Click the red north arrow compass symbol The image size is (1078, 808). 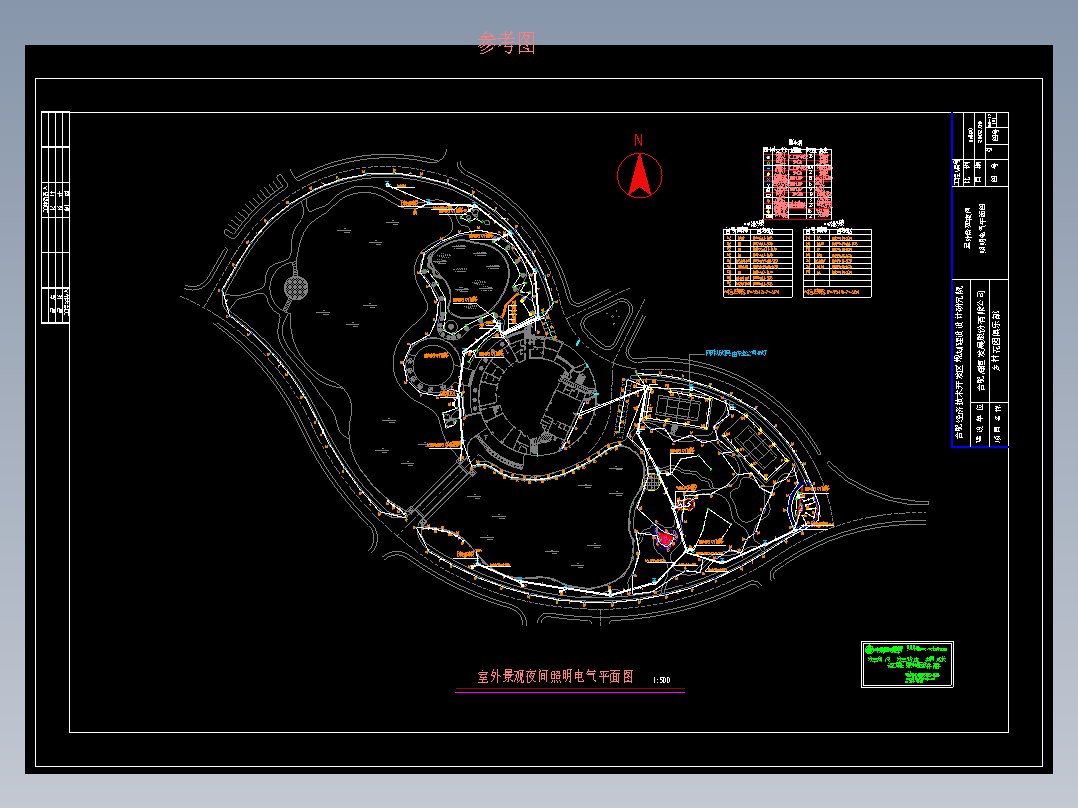(639, 175)
